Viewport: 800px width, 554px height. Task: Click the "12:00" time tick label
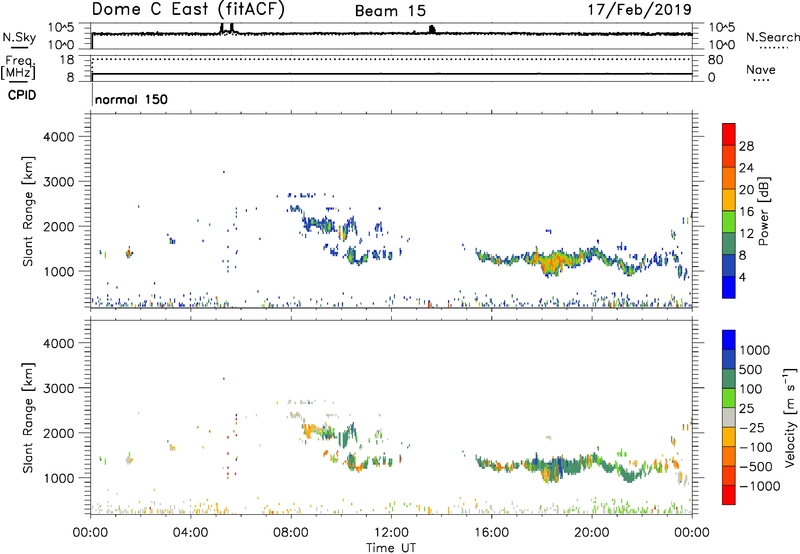click(x=391, y=533)
